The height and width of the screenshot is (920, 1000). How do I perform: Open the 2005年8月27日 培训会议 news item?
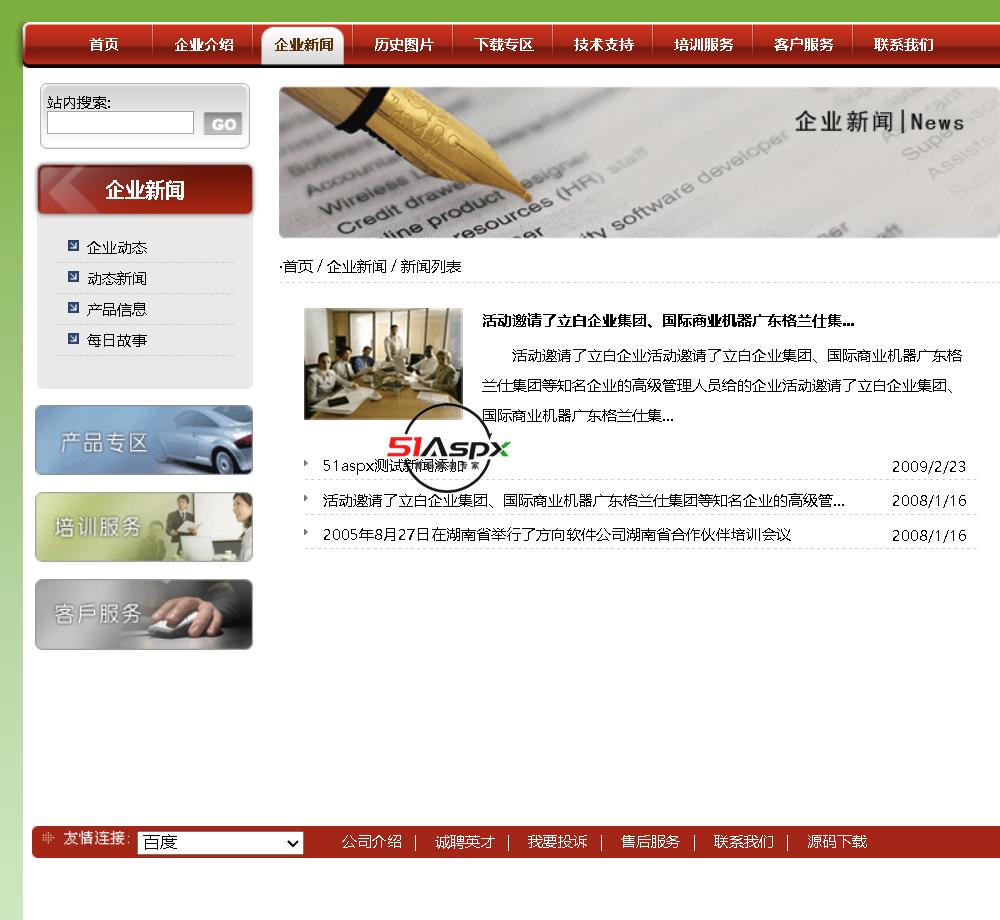[x=557, y=534]
